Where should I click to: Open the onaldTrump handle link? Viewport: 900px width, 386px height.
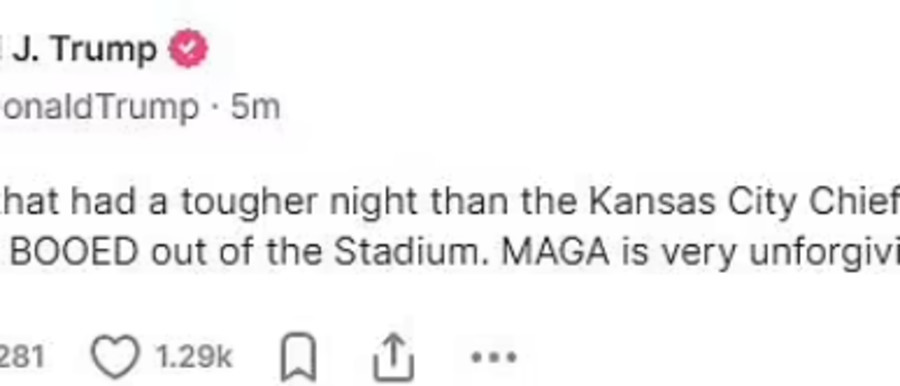[x=99, y=107]
